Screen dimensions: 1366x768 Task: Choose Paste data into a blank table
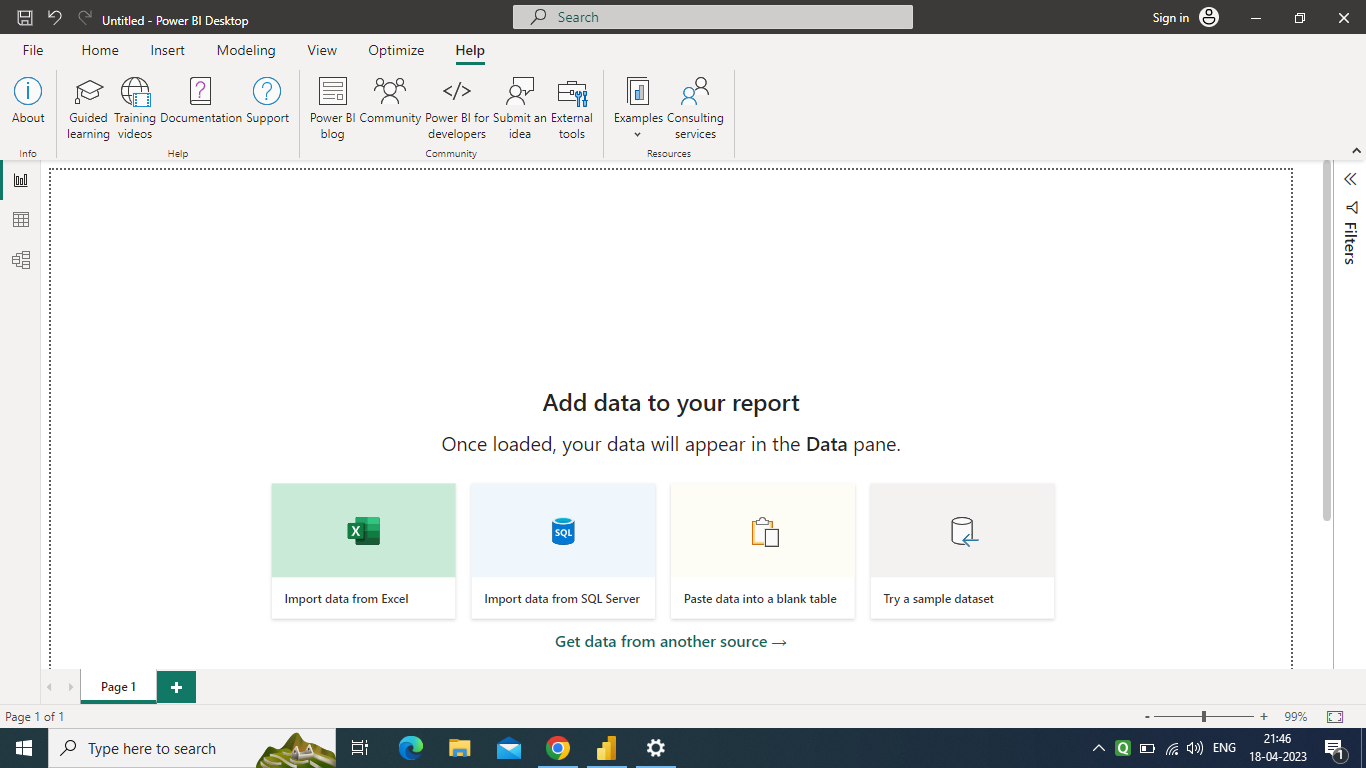click(763, 551)
